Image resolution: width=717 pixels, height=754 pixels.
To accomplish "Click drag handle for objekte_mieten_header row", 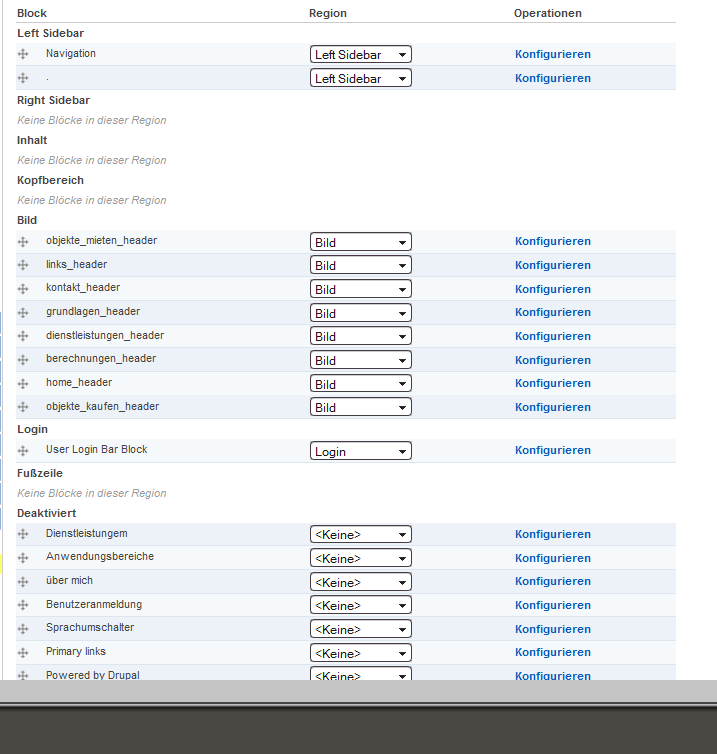I will click(23, 242).
